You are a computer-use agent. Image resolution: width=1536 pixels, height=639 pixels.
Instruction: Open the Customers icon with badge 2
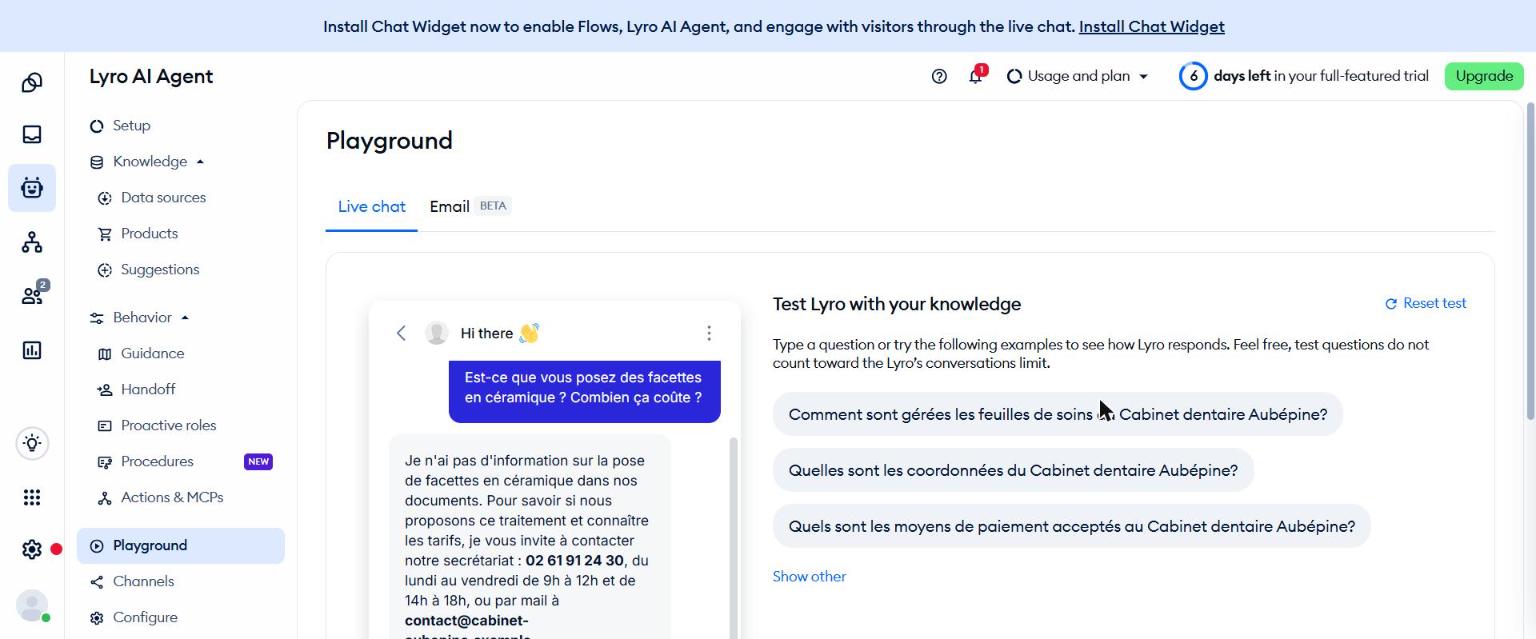(32, 296)
